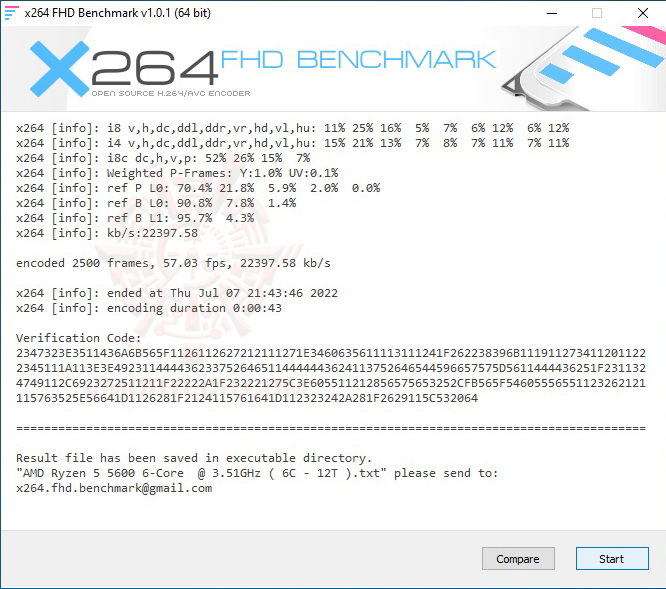Click the Open Source H.264/AVC Encoder subtitle

(x=171, y=93)
